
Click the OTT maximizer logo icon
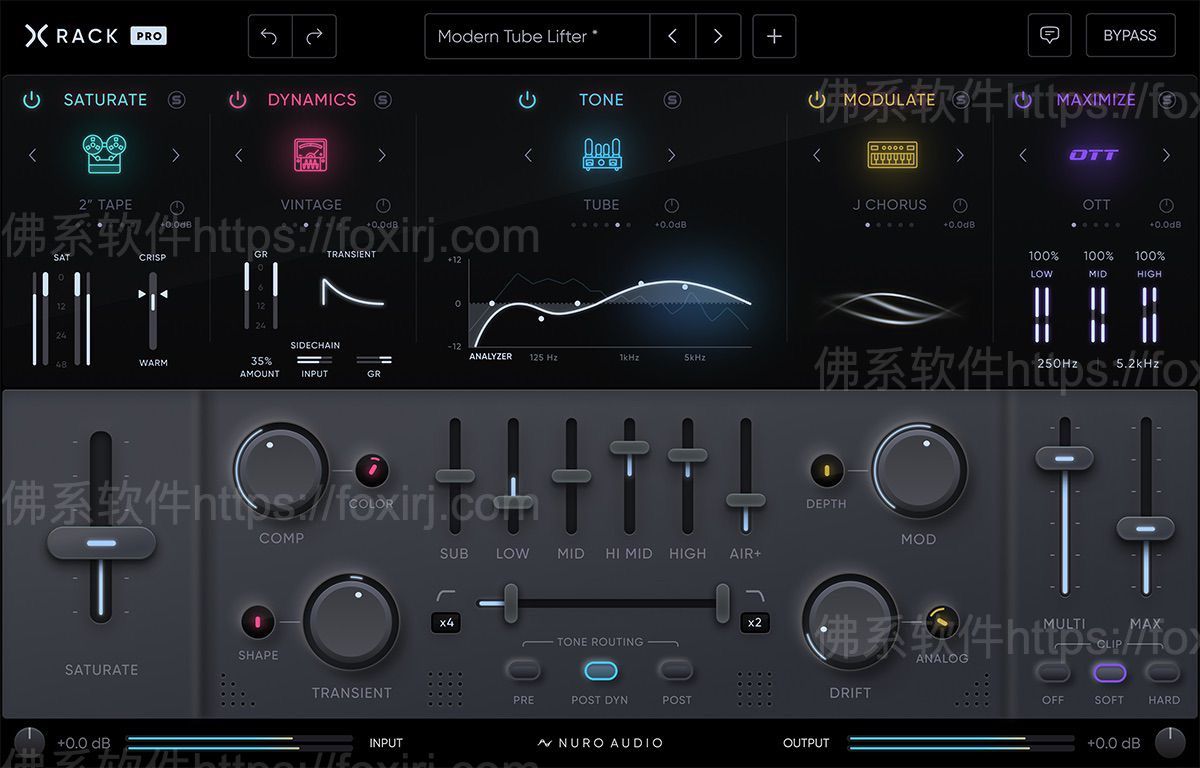[x=1094, y=155]
